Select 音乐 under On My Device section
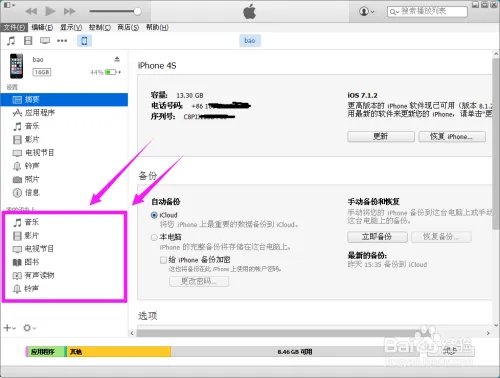Viewport: 500px width, 378px height. pyautogui.click(x=64, y=222)
